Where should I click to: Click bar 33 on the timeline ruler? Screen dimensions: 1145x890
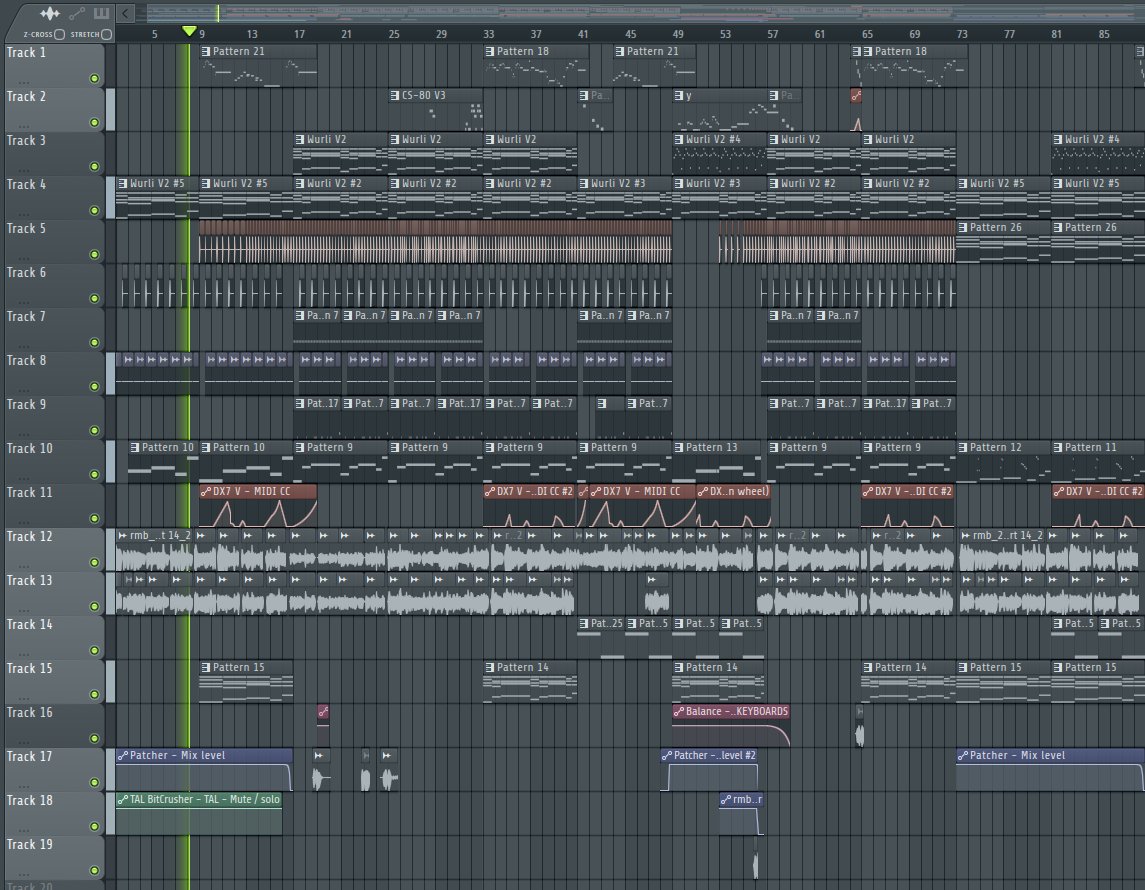pyautogui.click(x=488, y=33)
